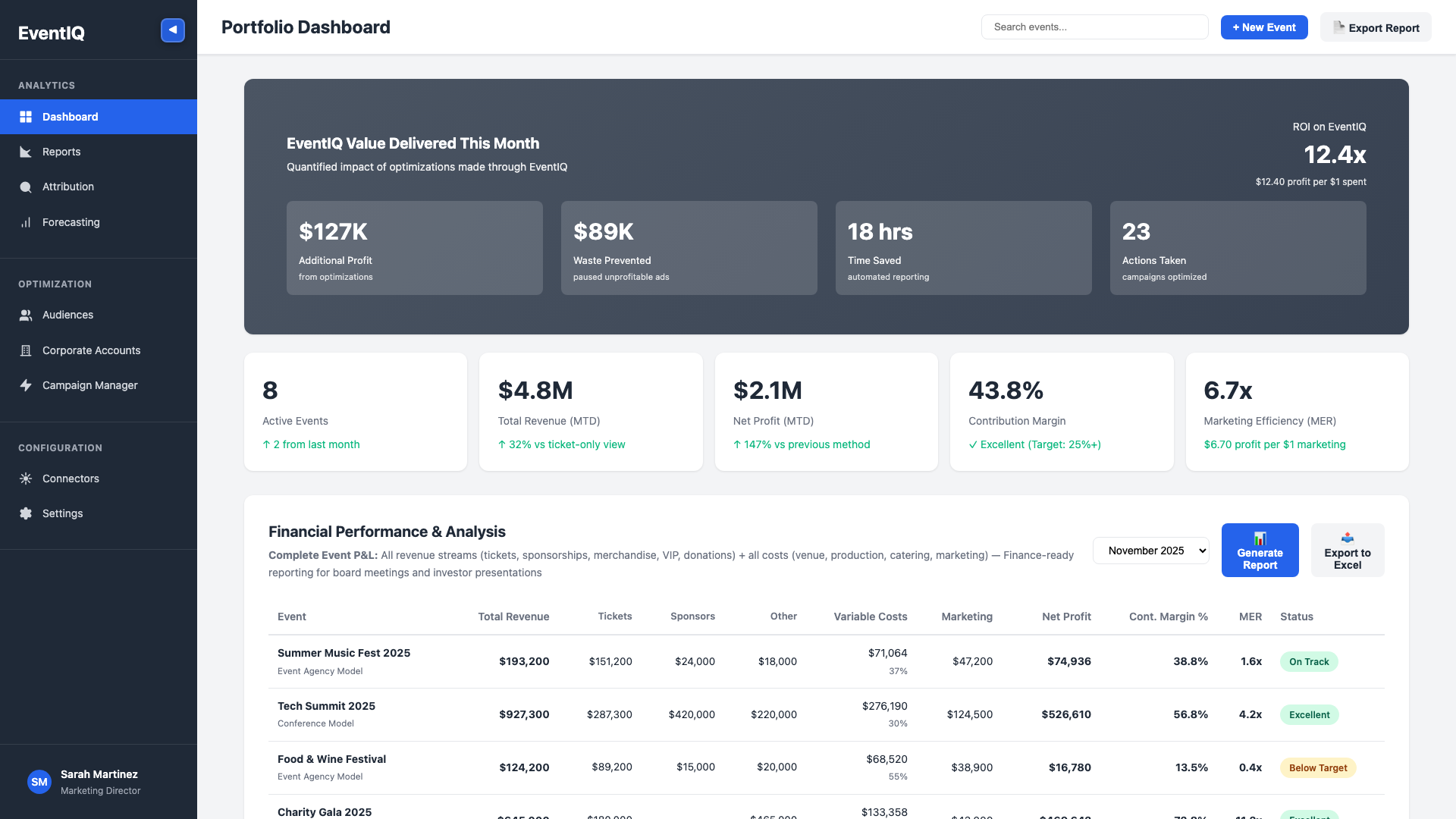Collapse the sidebar with the arrow toggle
The width and height of the screenshot is (1456, 819).
[x=172, y=30]
